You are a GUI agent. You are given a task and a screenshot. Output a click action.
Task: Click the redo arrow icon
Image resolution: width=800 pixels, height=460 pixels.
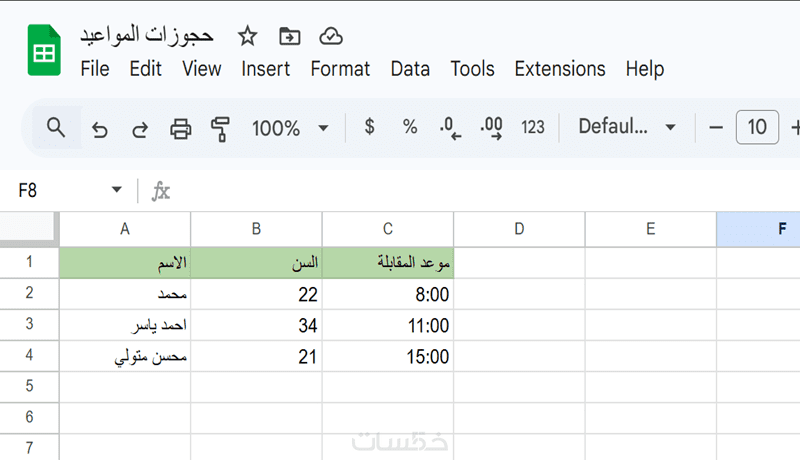(140, 128)
